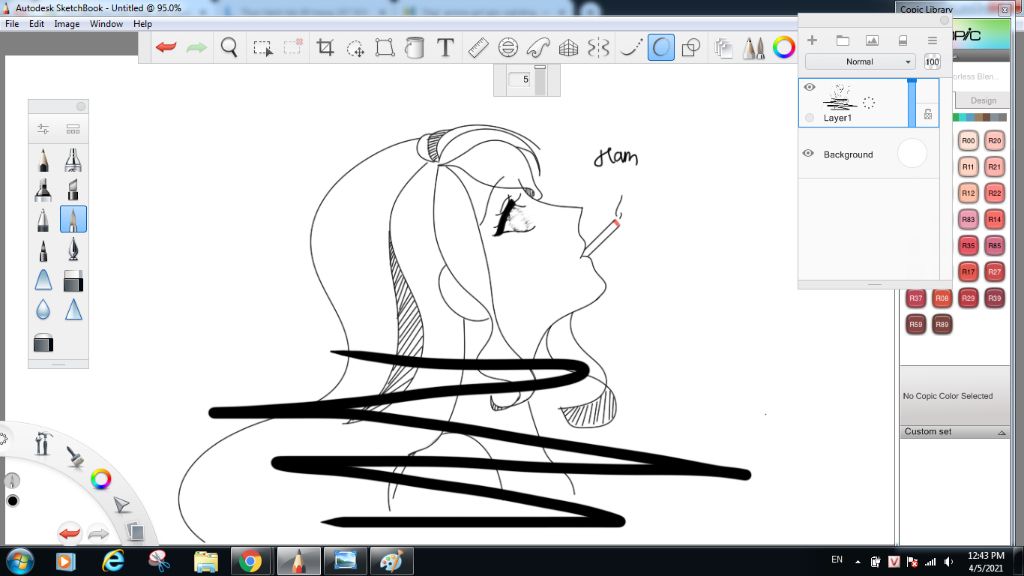The height and width of the screenshot is (576, 1024).
Task: Open the file explorer folder on taskbar
Action: (x=206, y=561)
